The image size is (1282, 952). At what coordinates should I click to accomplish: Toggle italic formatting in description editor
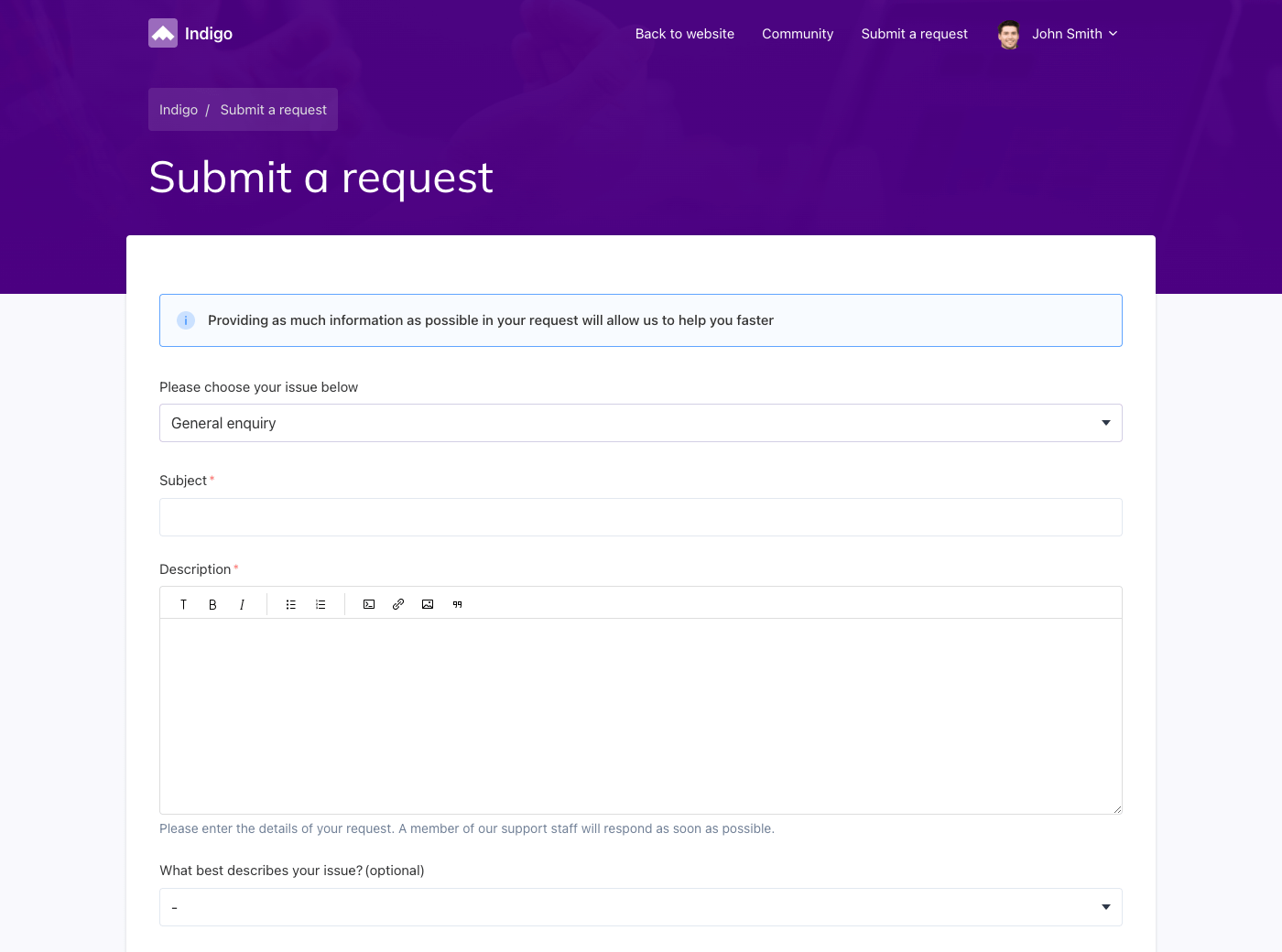242,604
